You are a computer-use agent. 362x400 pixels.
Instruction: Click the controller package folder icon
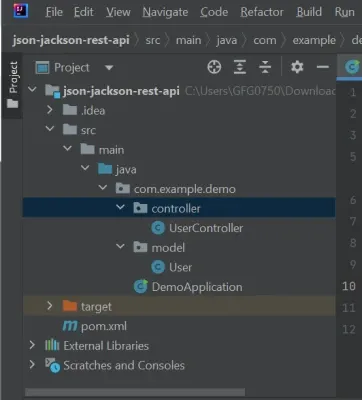click(140, 208)
